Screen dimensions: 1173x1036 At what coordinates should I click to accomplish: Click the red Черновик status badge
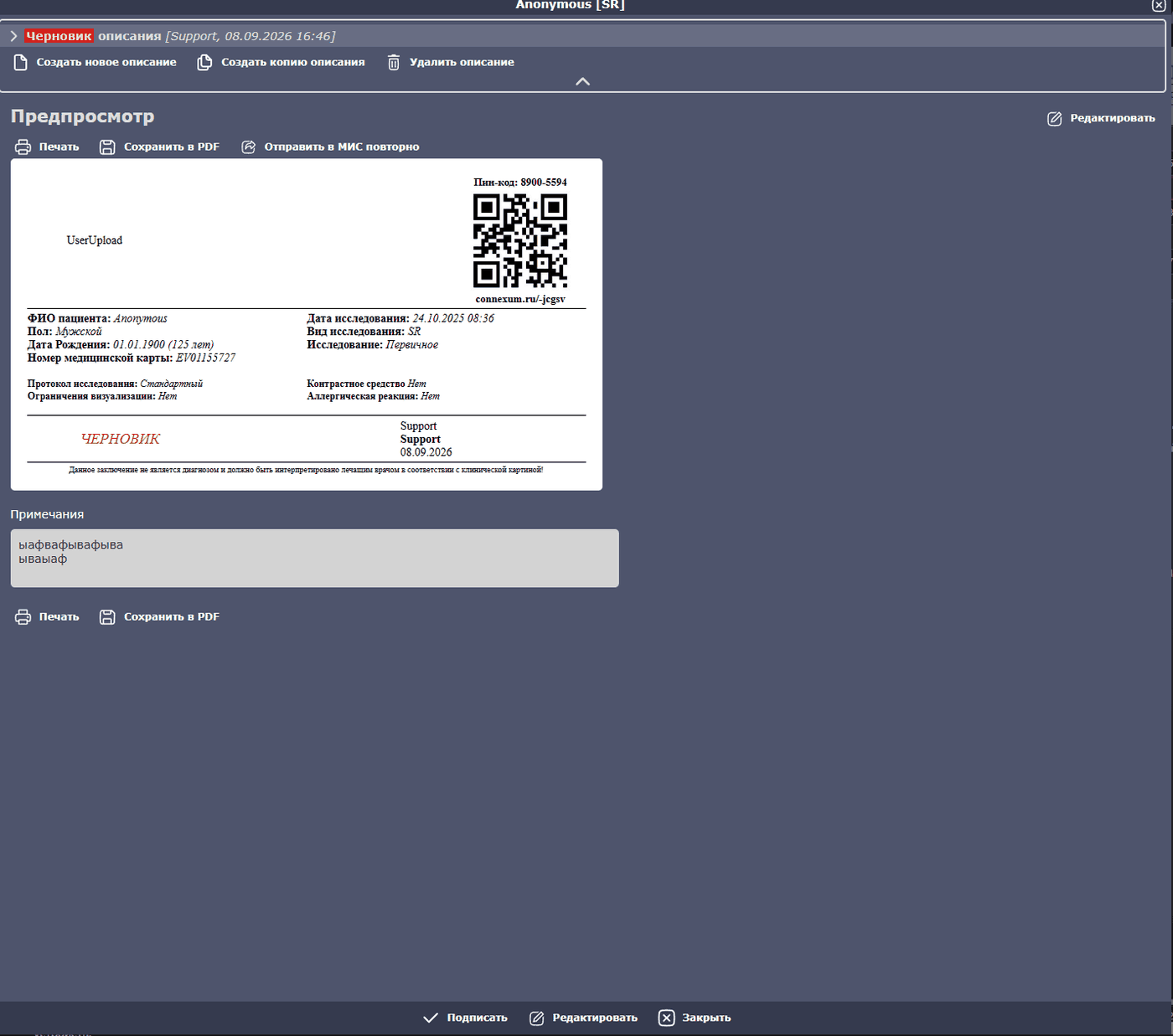(x=59, y=36)
